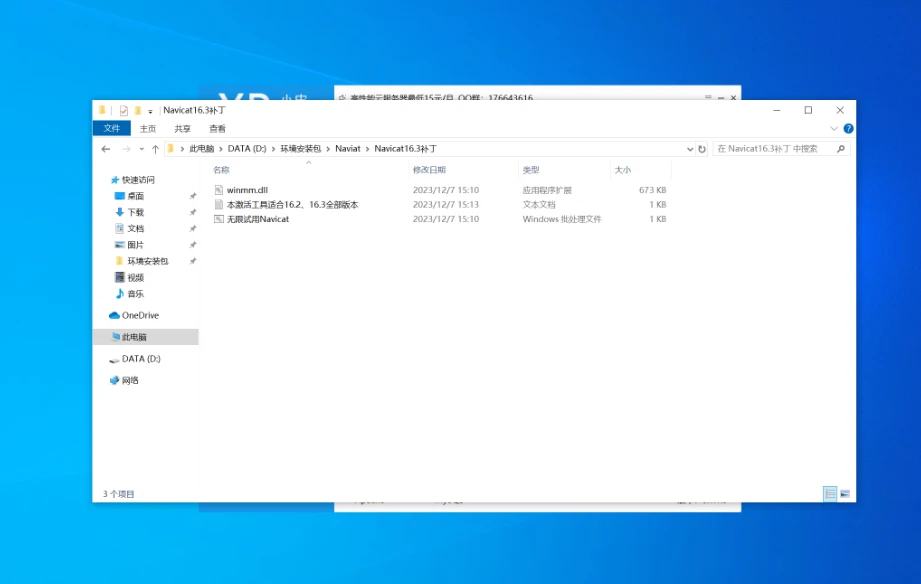Click the pin icon next to 环境安装包
Image resolution: width=921 pixels, height=584 pixels.
193,261
